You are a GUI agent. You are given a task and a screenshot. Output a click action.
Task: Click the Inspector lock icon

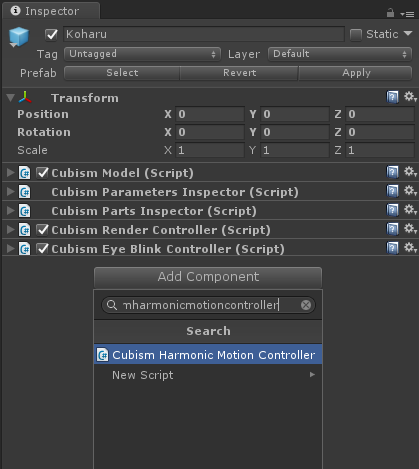[x=390, y=13]
